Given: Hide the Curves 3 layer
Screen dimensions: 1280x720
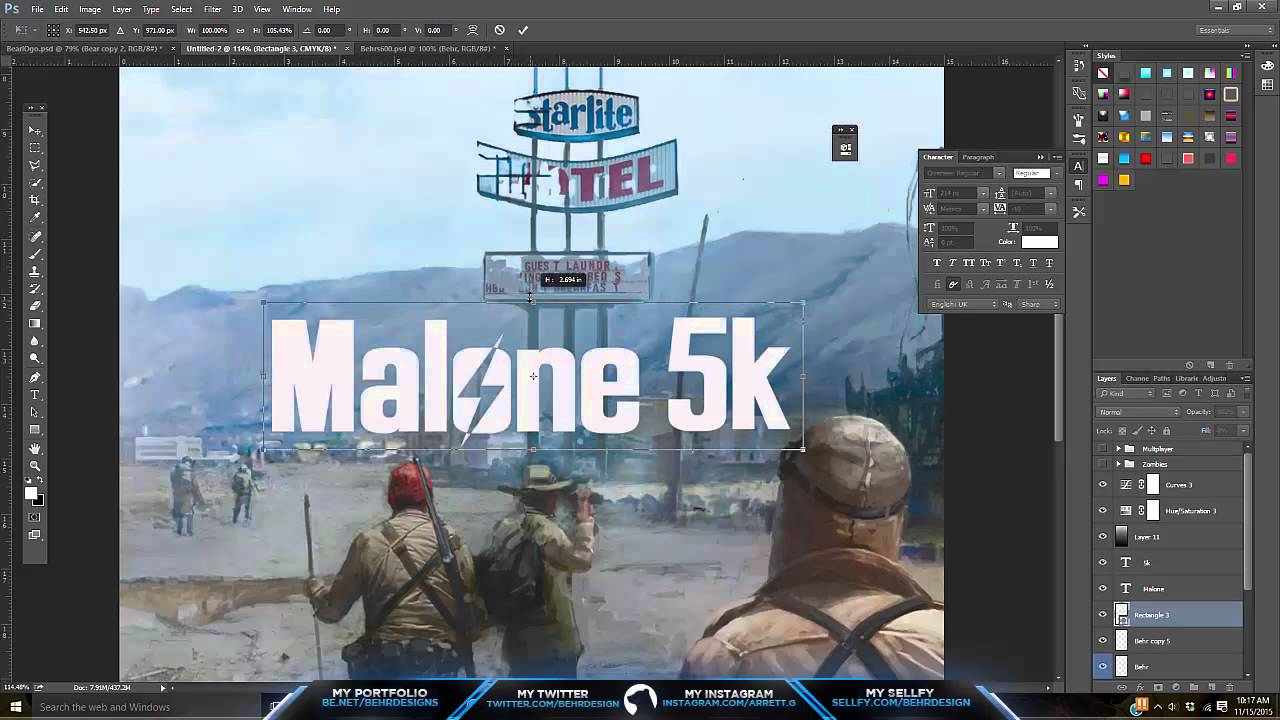Looking at the screenshot, I should [1103, 485].
